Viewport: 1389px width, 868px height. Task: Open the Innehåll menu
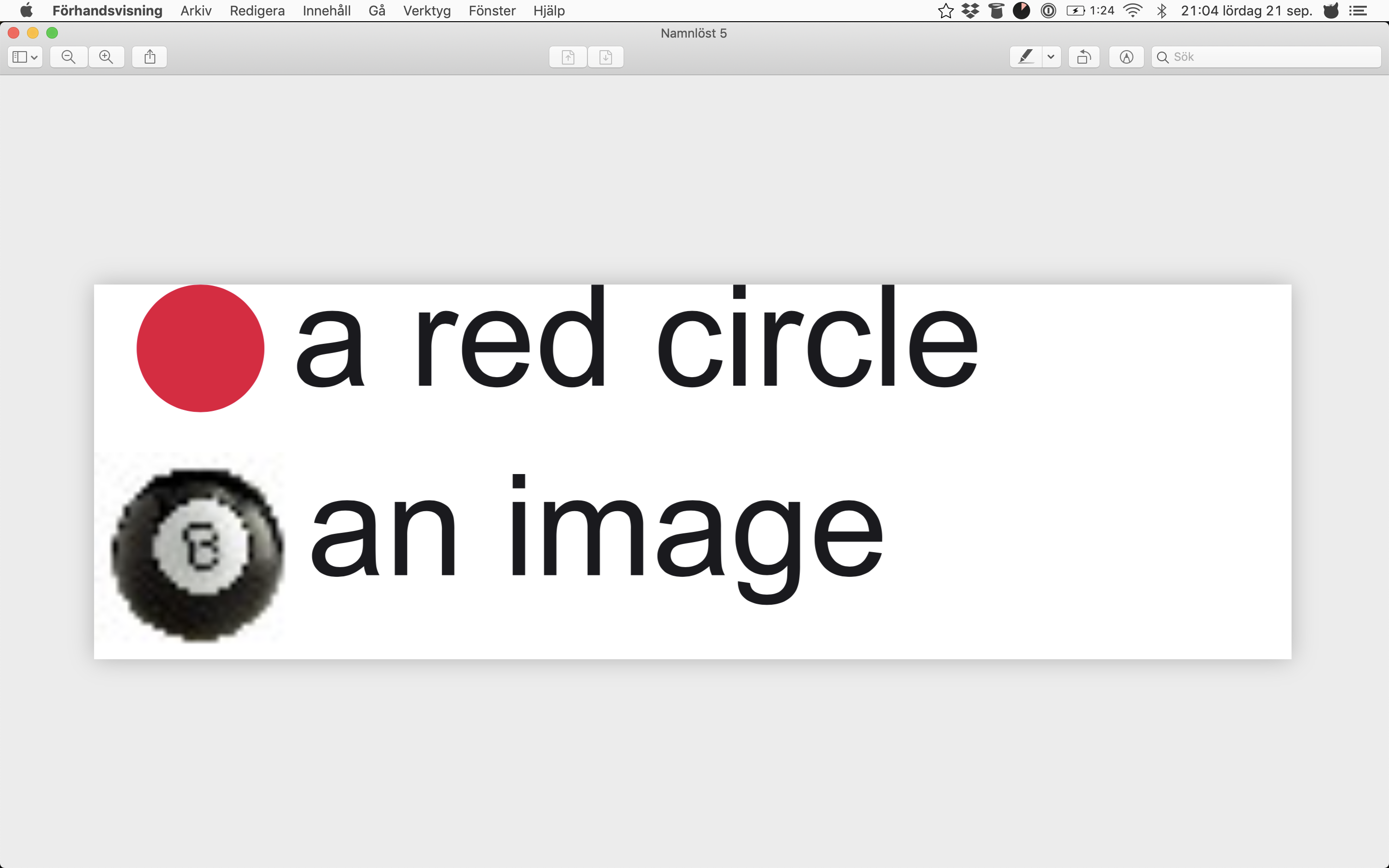coord(327,10)
